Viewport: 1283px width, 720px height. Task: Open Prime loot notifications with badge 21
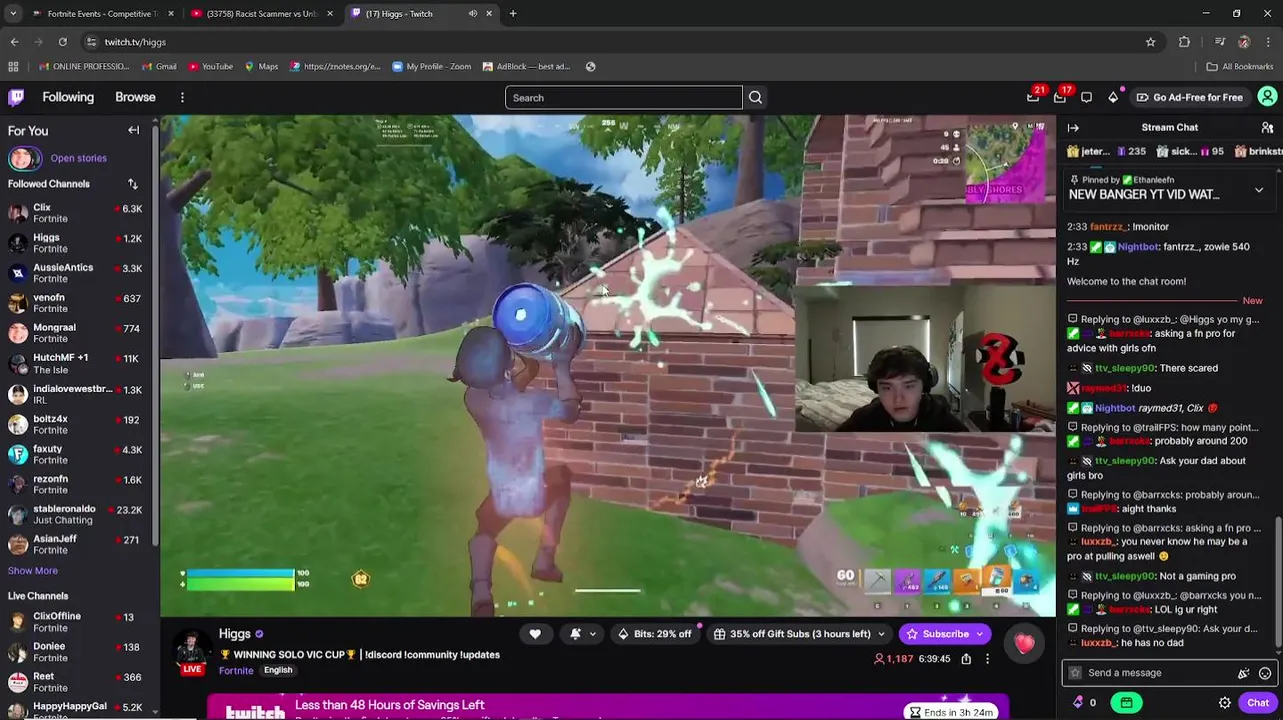tap(1033, 97)
